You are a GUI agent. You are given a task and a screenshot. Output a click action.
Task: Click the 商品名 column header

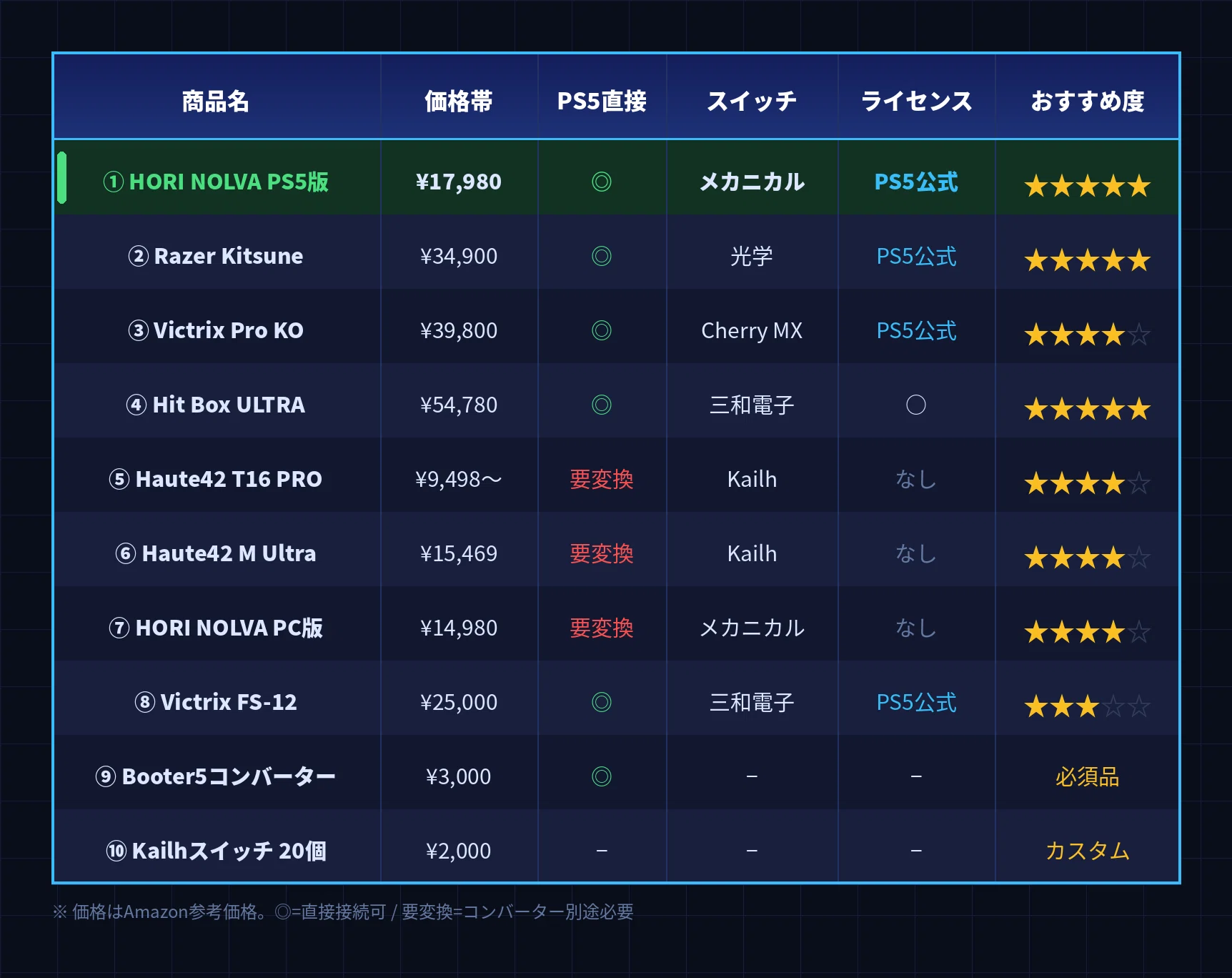tap(215, 102)
